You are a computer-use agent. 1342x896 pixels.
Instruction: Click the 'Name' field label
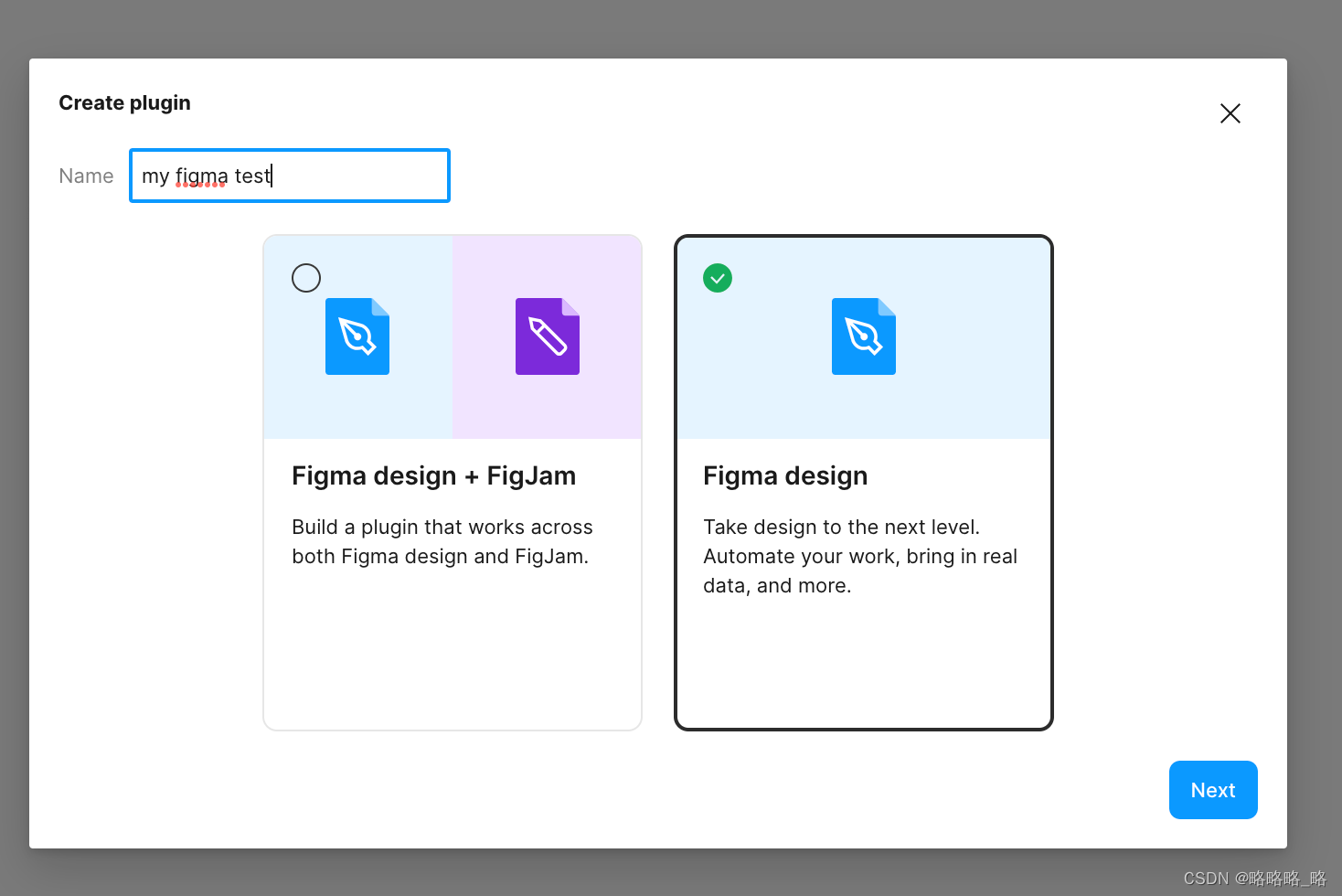87,176
